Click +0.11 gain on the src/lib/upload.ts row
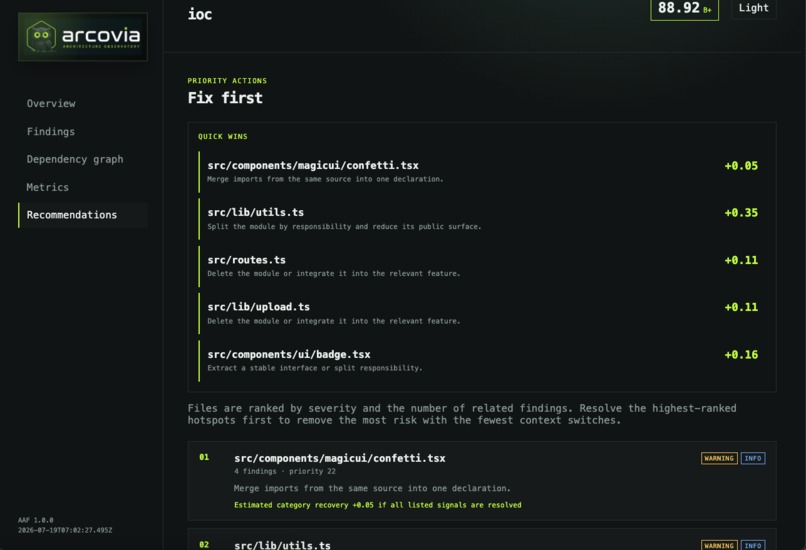Viewport: 806px width, 550px height. pos(741,307)
